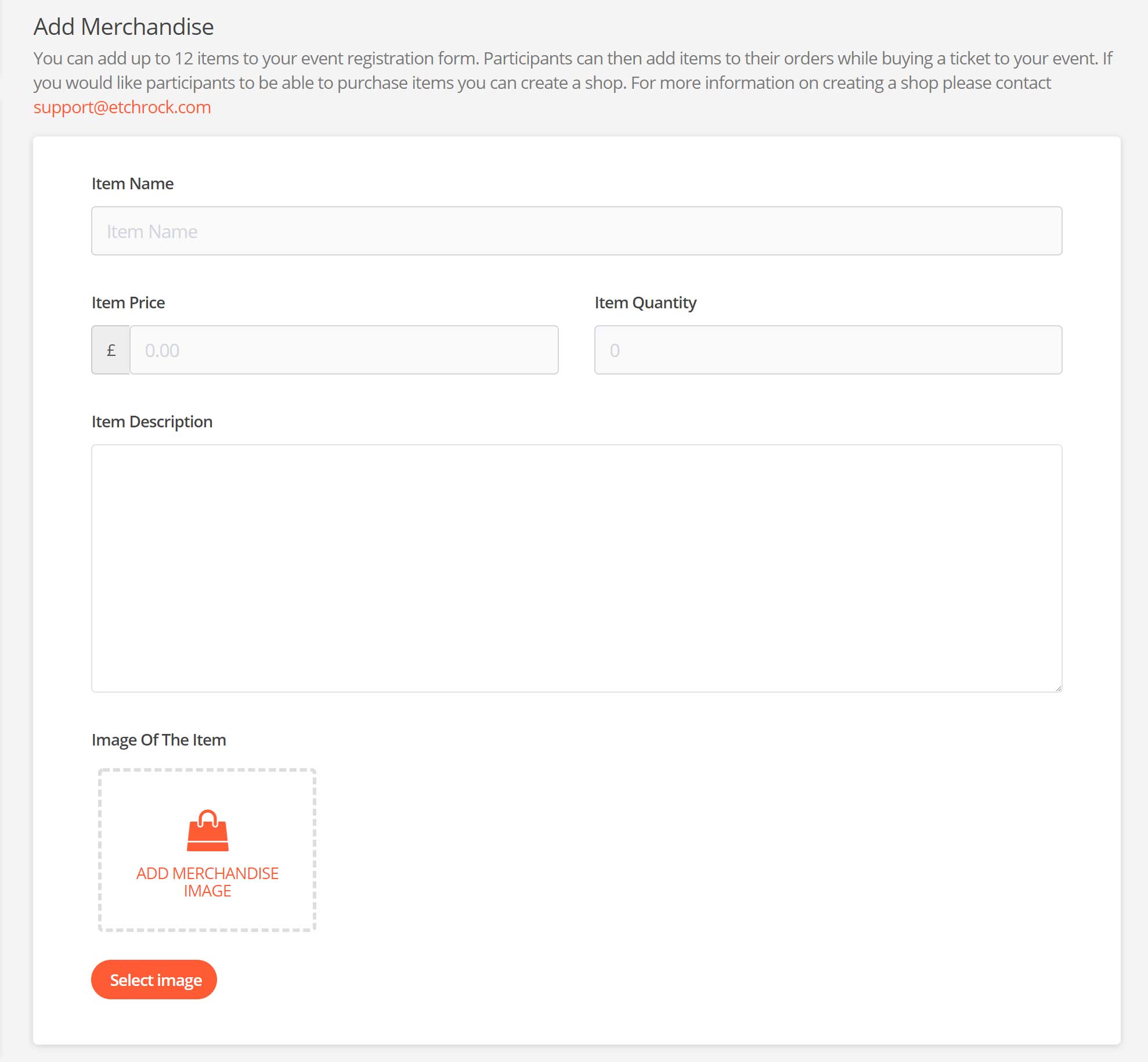Click the Item Price label
The image size is (1148, 1062).
pyautogui.click(x=128, y=303)
